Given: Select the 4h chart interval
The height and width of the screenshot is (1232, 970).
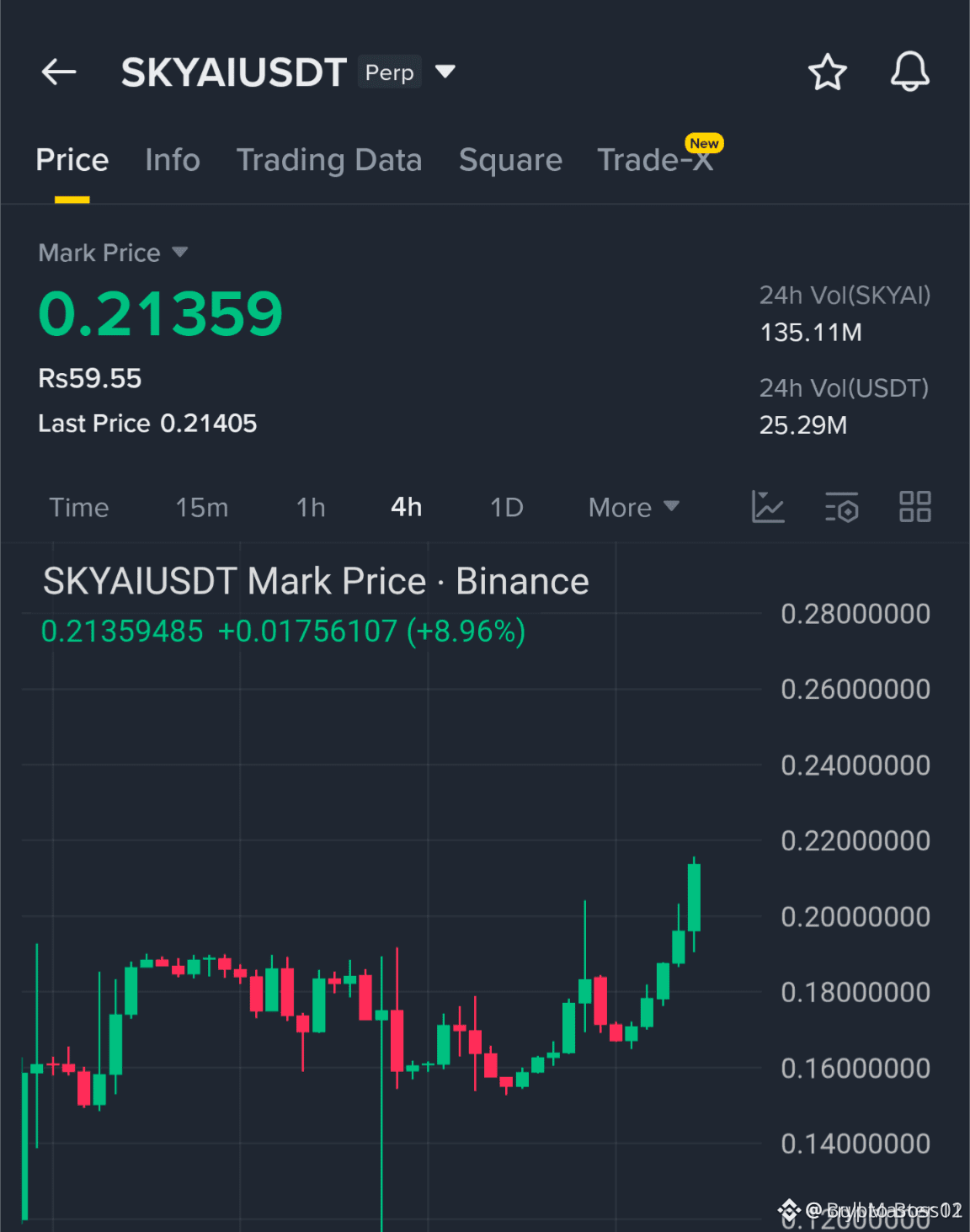Looking at the screenshot, I should click(407, 507).
